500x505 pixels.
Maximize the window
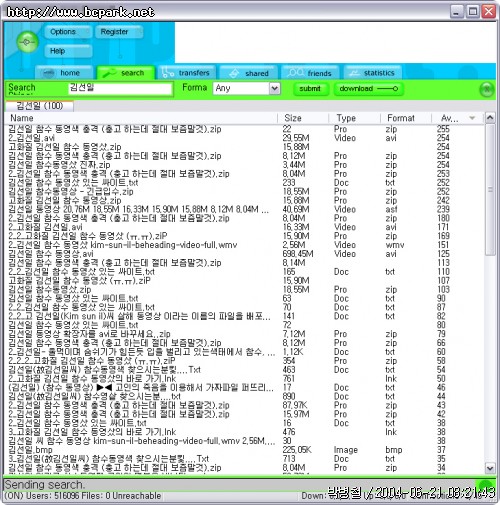click(473, 12)
